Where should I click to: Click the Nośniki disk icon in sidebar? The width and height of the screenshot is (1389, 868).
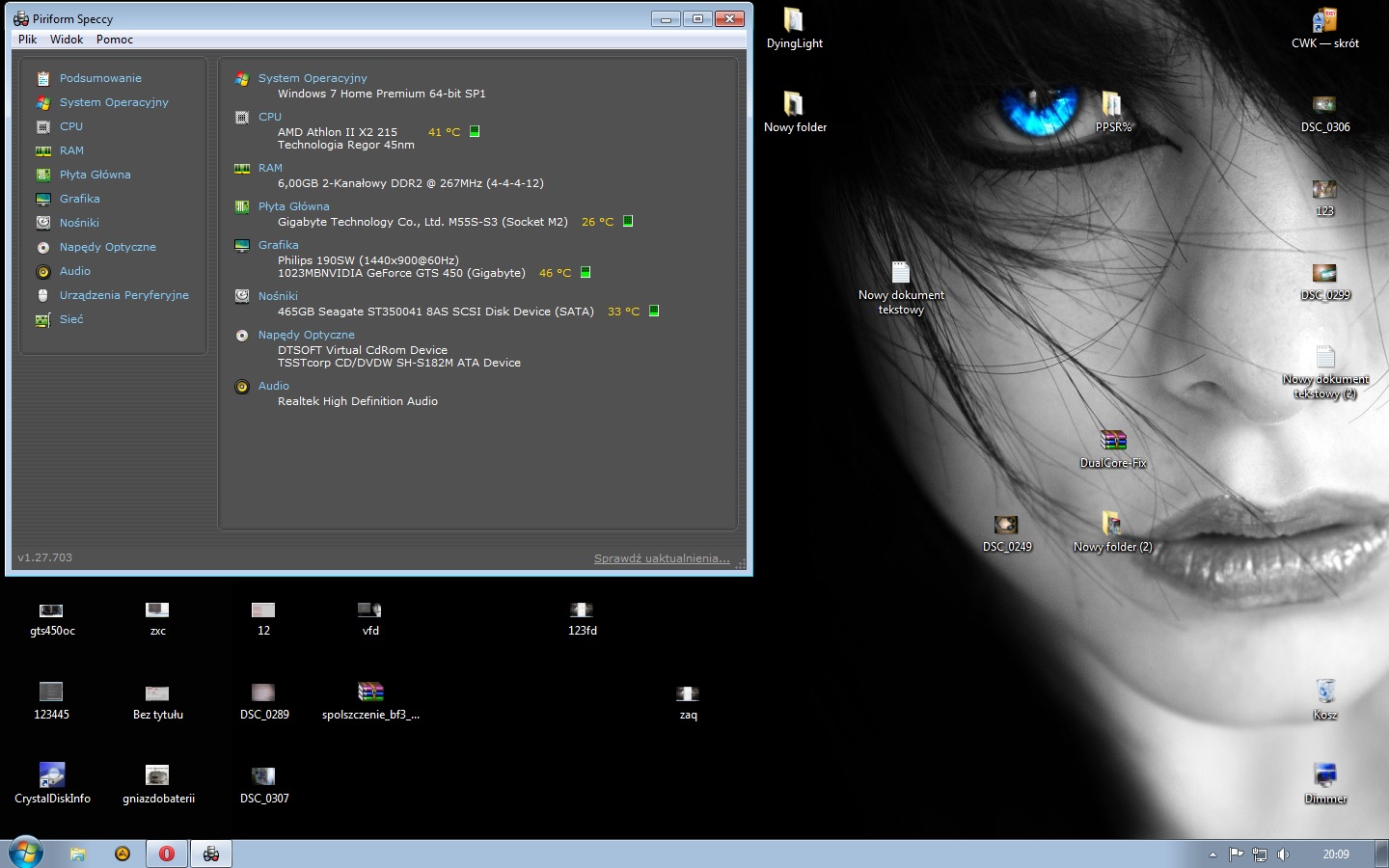coord(43,223)
